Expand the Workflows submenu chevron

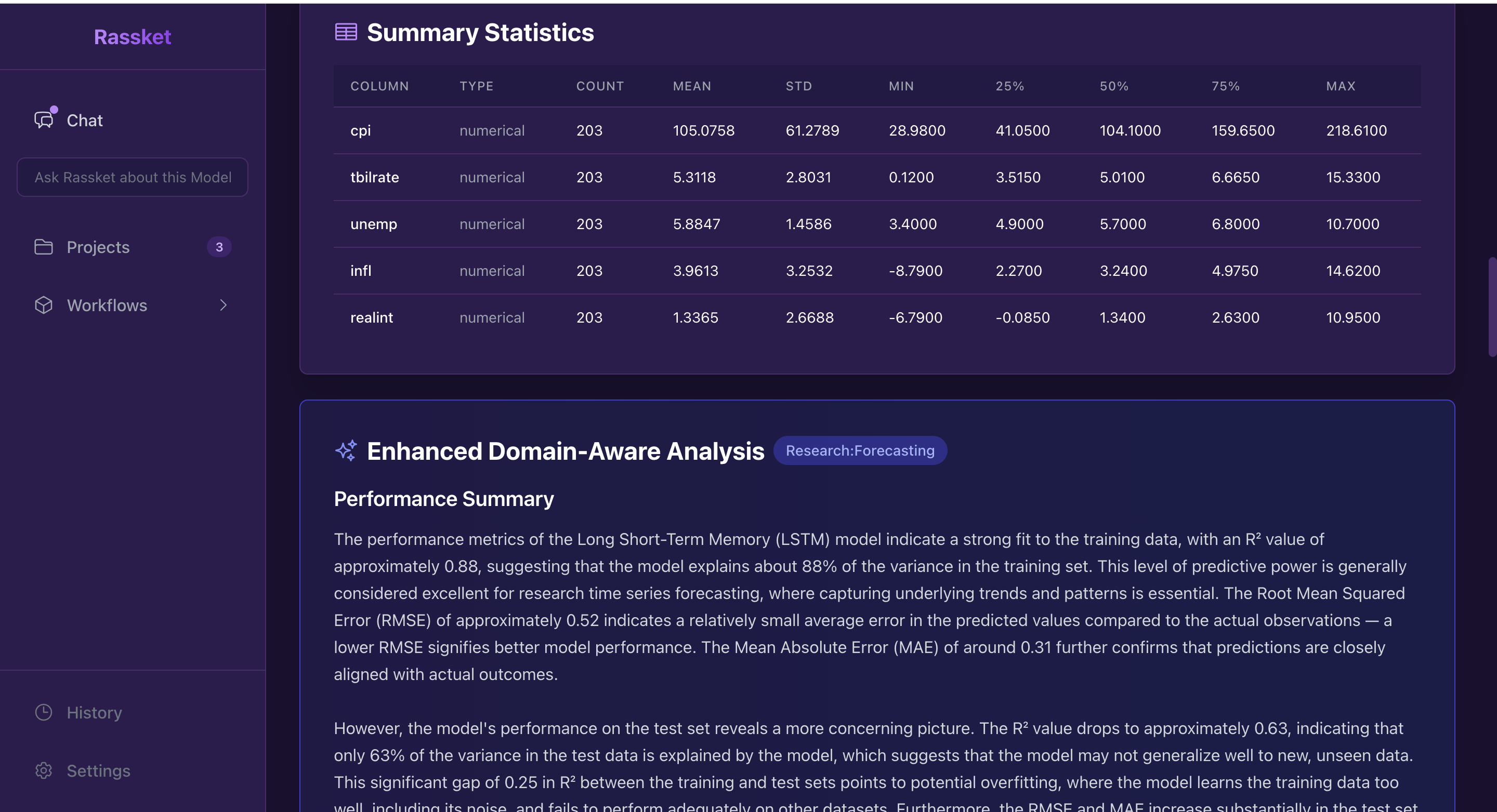[224, 305]
